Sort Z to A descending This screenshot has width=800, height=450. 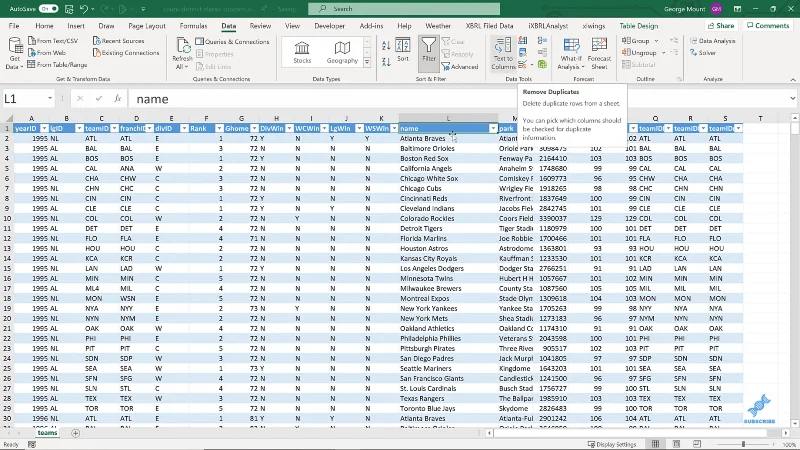tap(386, 61)
